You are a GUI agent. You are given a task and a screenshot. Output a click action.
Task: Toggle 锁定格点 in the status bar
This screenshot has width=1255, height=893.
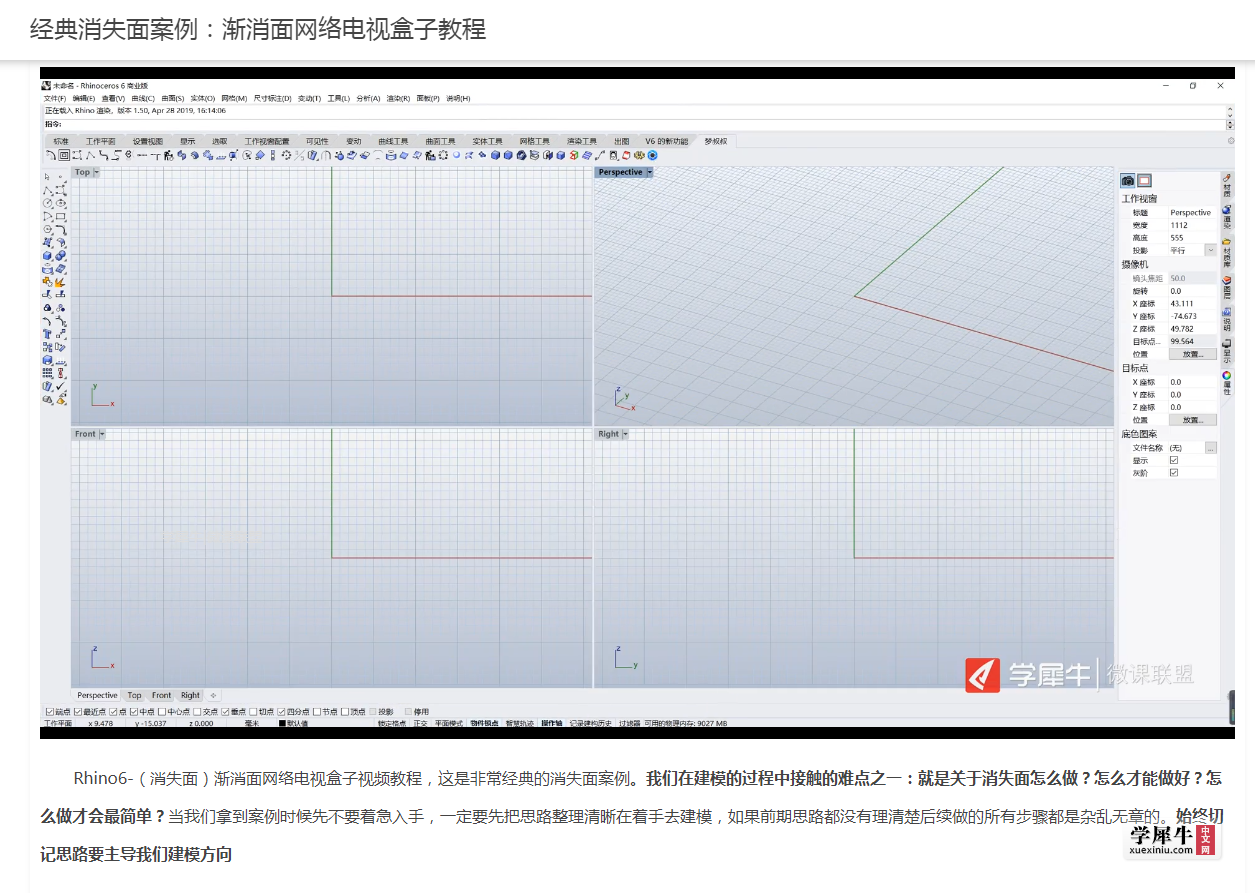(392, 723)
